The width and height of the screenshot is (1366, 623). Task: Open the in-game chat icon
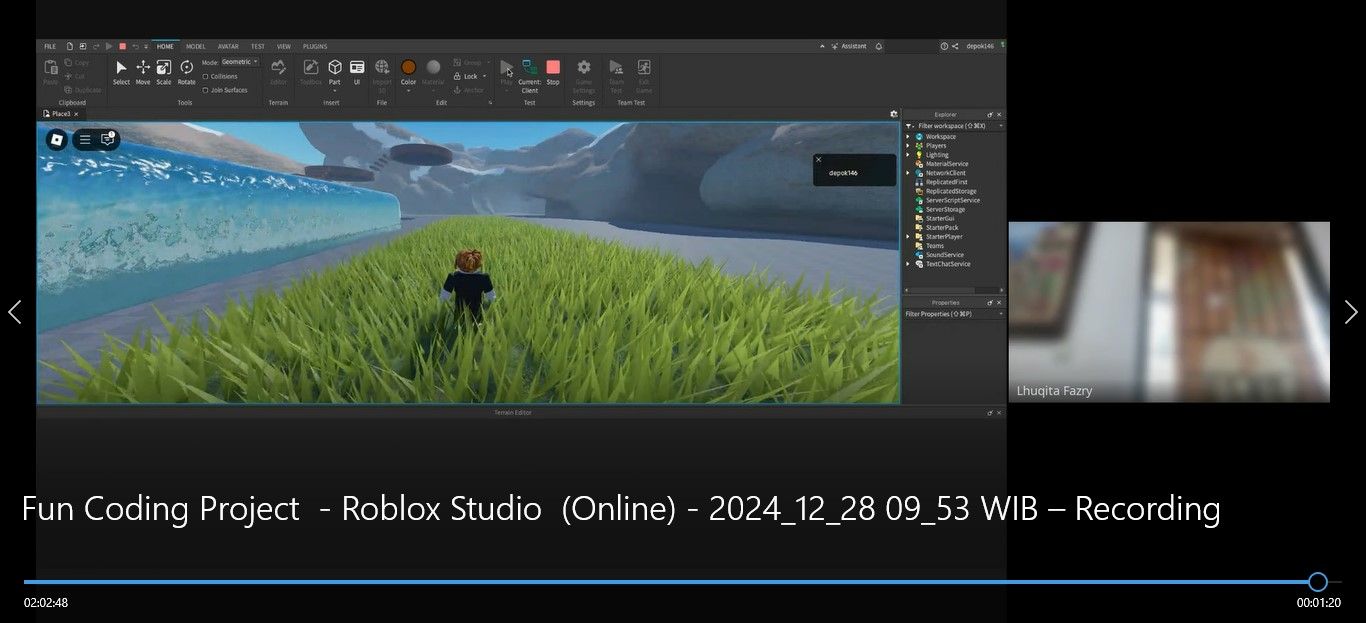click(108, 139)
